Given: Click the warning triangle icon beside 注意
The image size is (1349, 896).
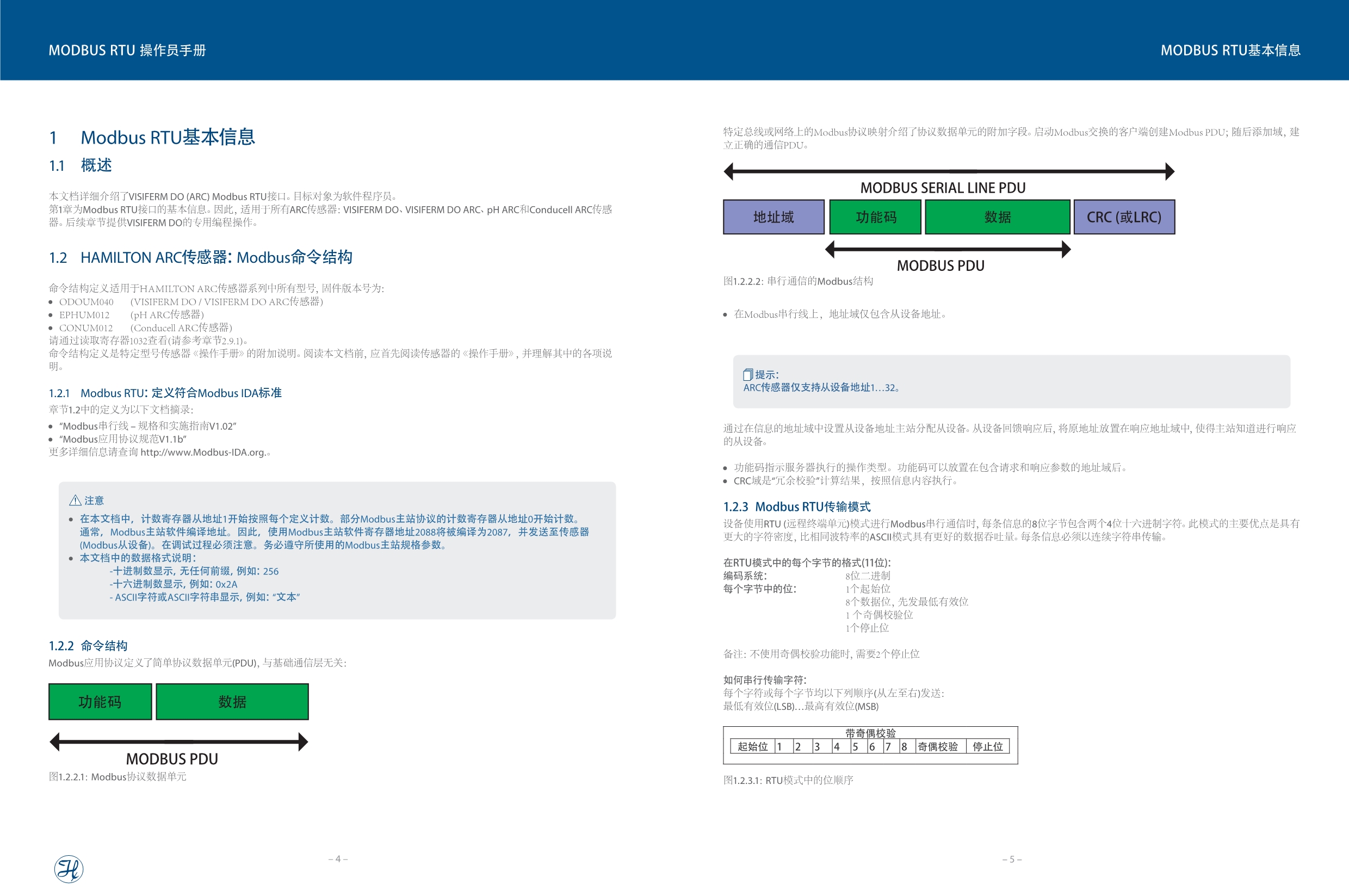Looking at the screenshot, I should click(75, 500).
